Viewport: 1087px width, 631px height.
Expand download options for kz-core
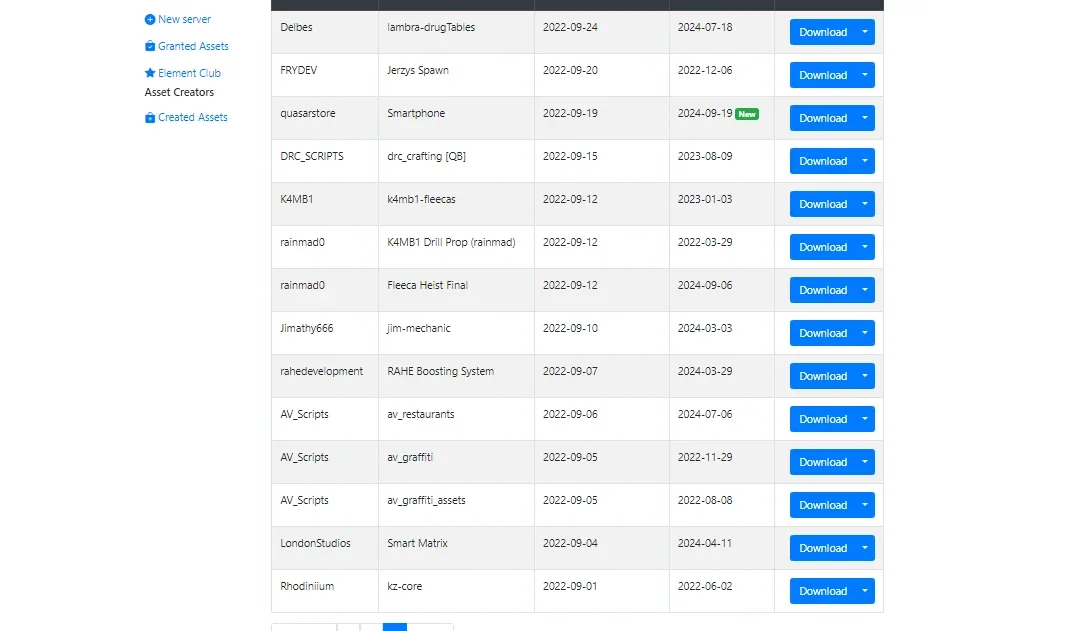click(x=865, y=591)
